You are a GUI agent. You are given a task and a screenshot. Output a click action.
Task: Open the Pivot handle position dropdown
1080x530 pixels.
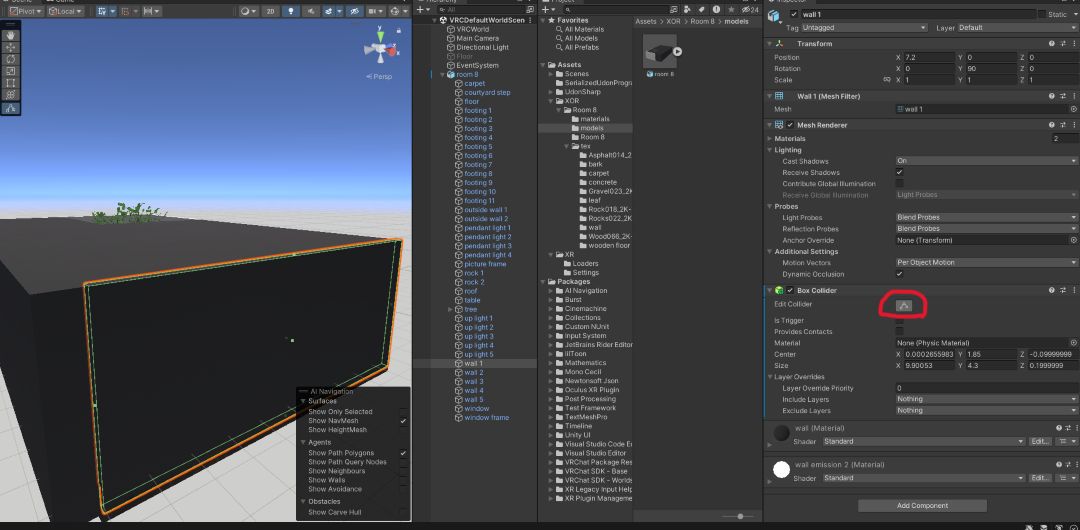[25, 11]
